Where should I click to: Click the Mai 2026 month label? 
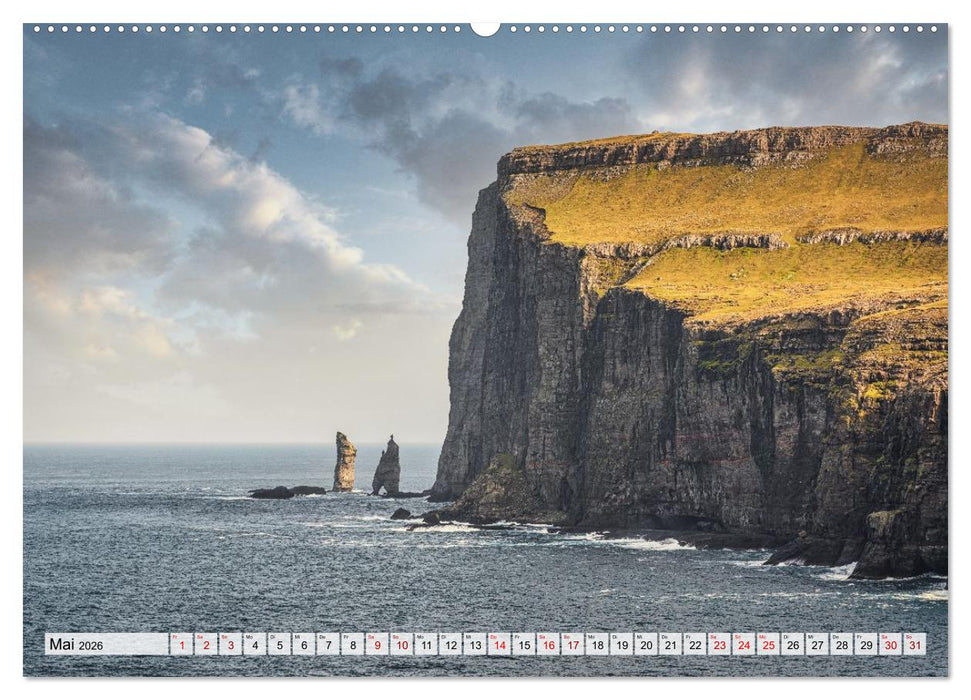[77, 645]
